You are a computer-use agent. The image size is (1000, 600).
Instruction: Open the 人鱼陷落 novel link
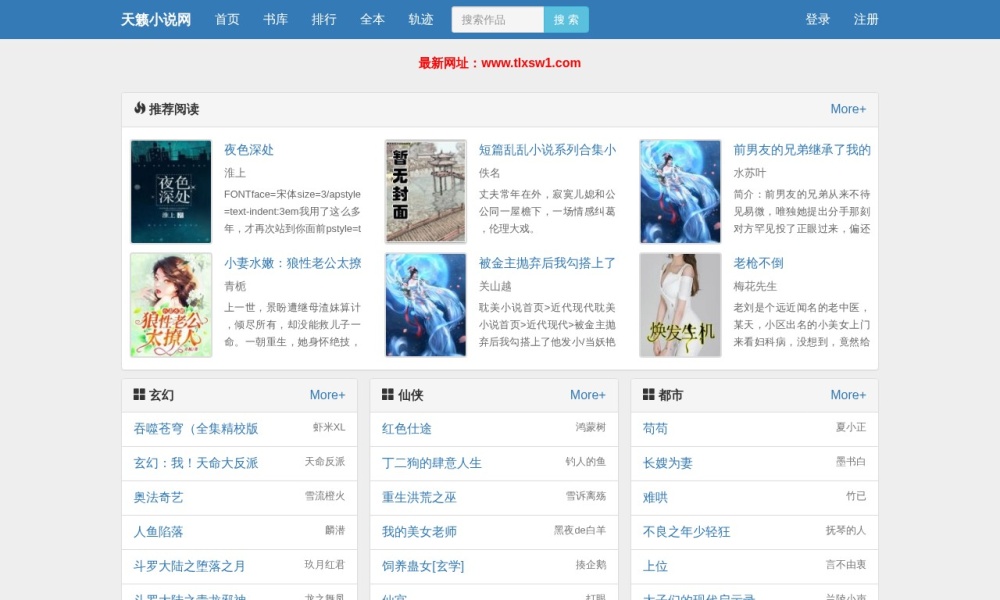[x=158, y=532]
